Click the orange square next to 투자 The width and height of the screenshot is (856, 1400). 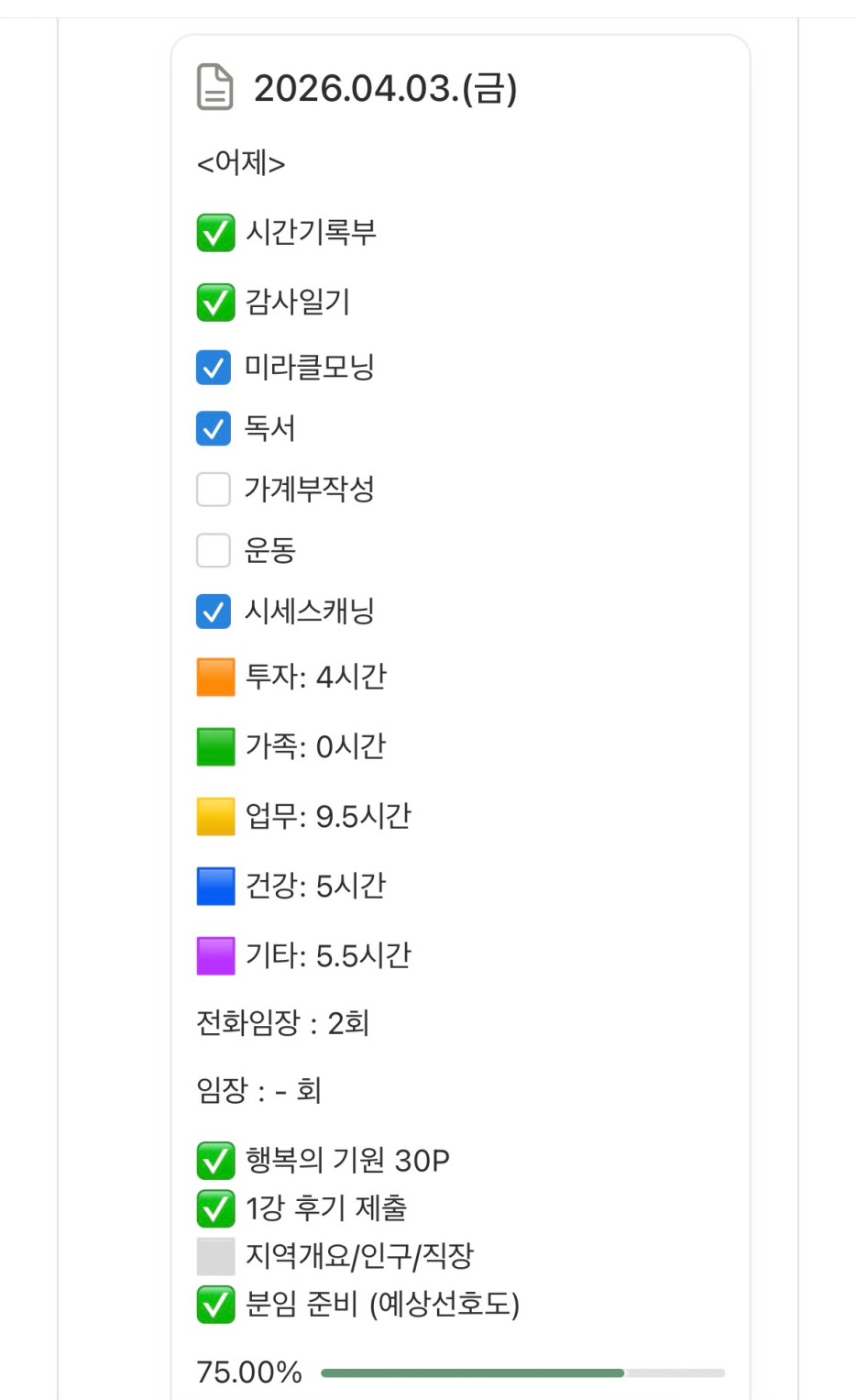pyautogui.click(x=216, y=678)
